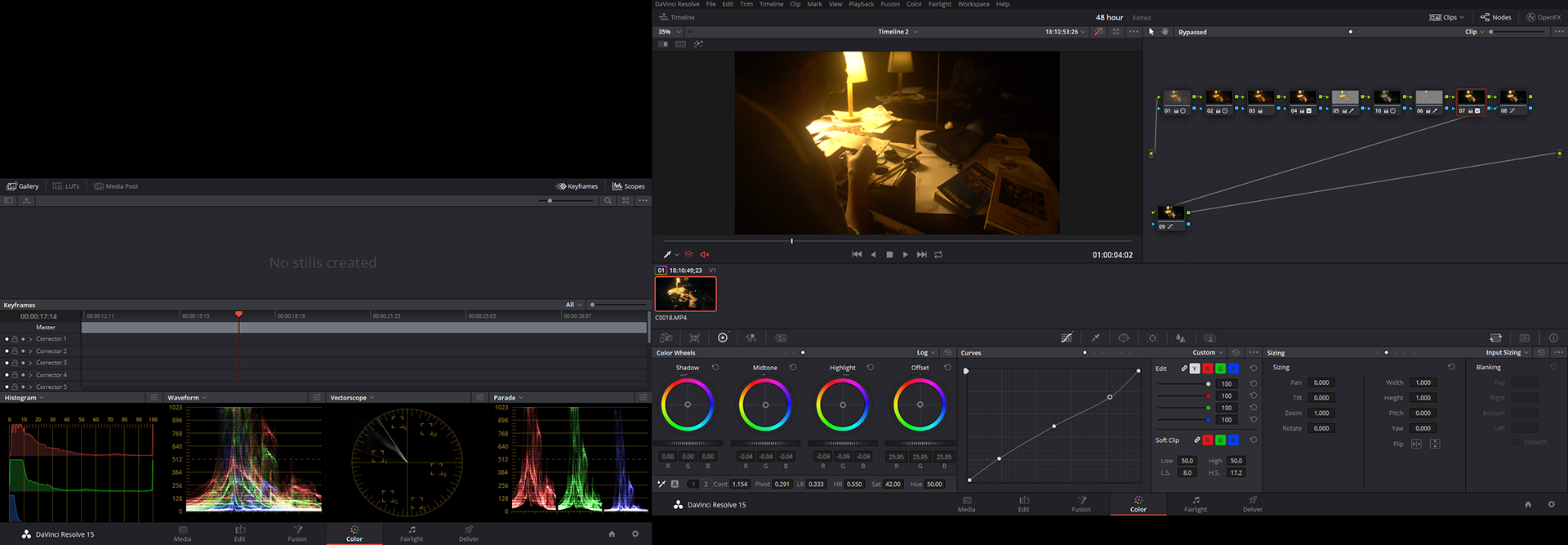Screen dimensions: 1568x545
Task: Expand the Corrector 4 keyframe track
Action: (x=30, y=375)
